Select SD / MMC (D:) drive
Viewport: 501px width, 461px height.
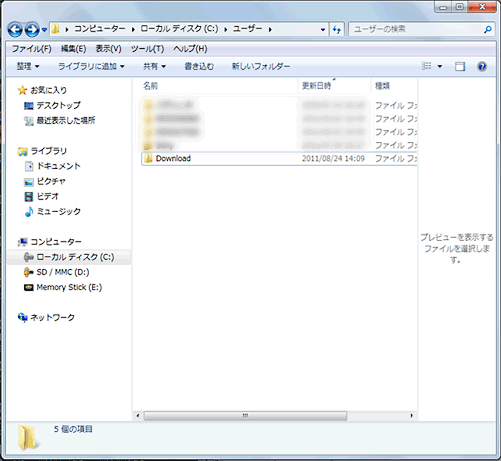coord(63,272)
